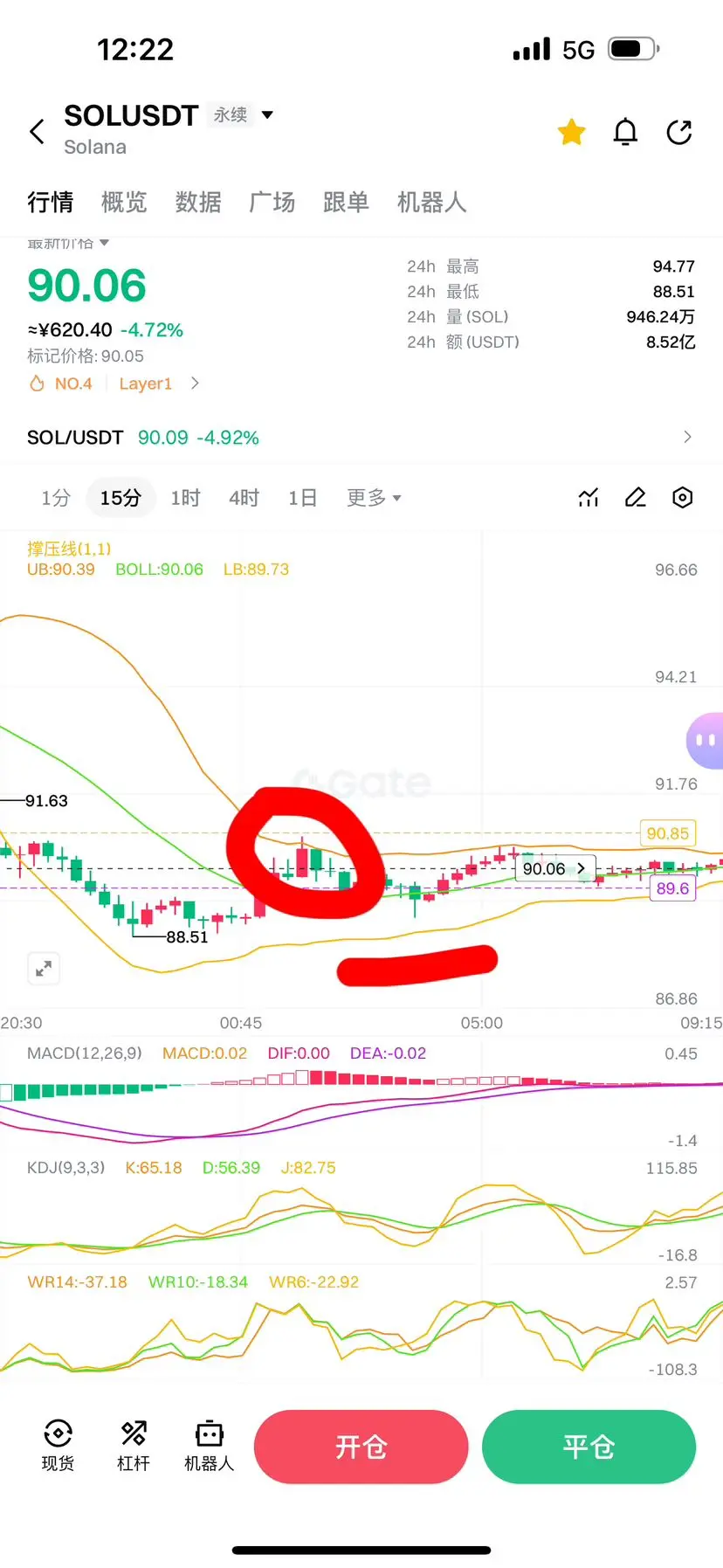Open the 机器人 bot icon at bottom
Image resolution: width=723 pixels, height=1568 pixels.
[x=210, y=1446]
